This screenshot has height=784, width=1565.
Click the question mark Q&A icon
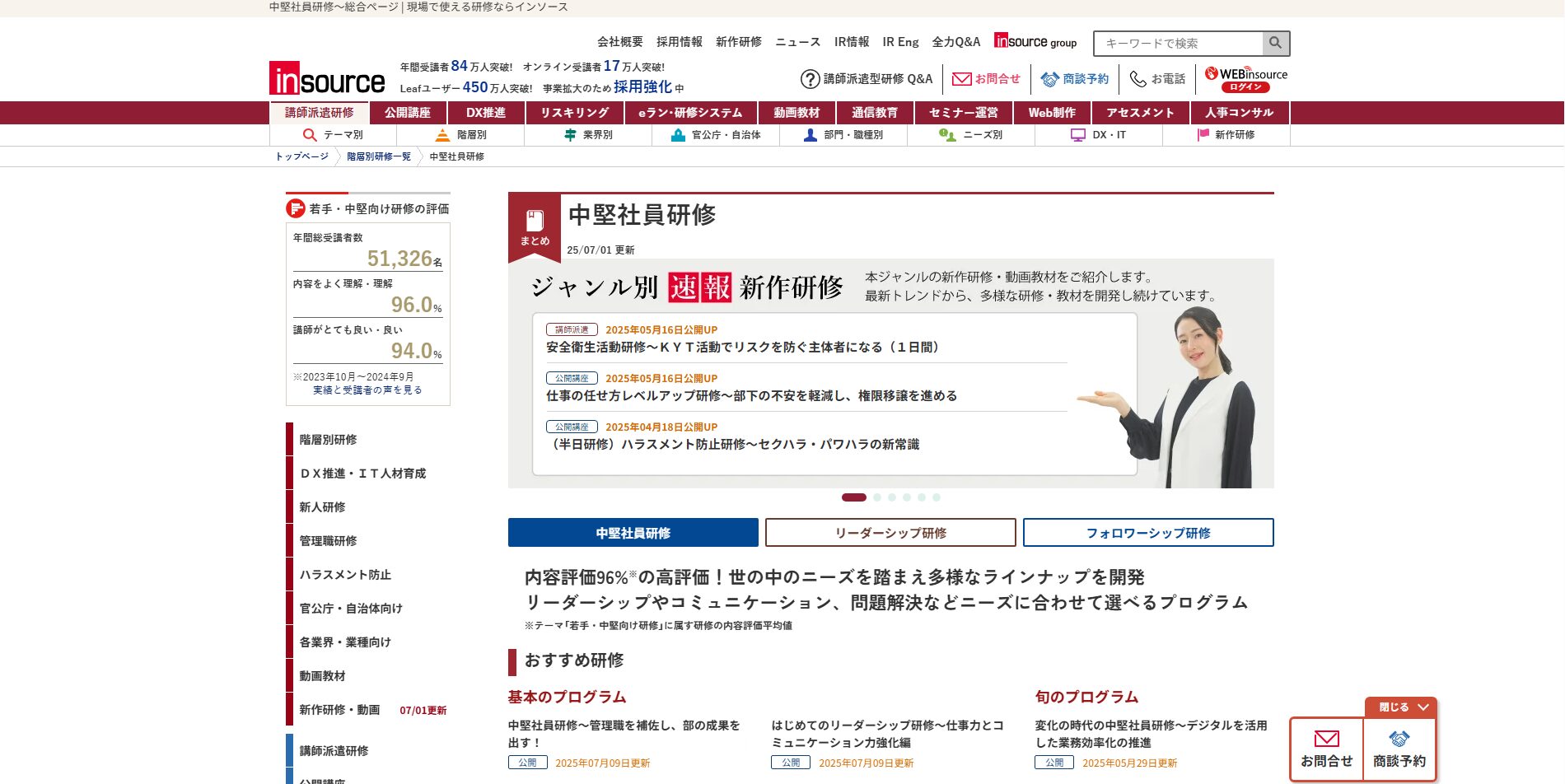click(x=810, y=79)
